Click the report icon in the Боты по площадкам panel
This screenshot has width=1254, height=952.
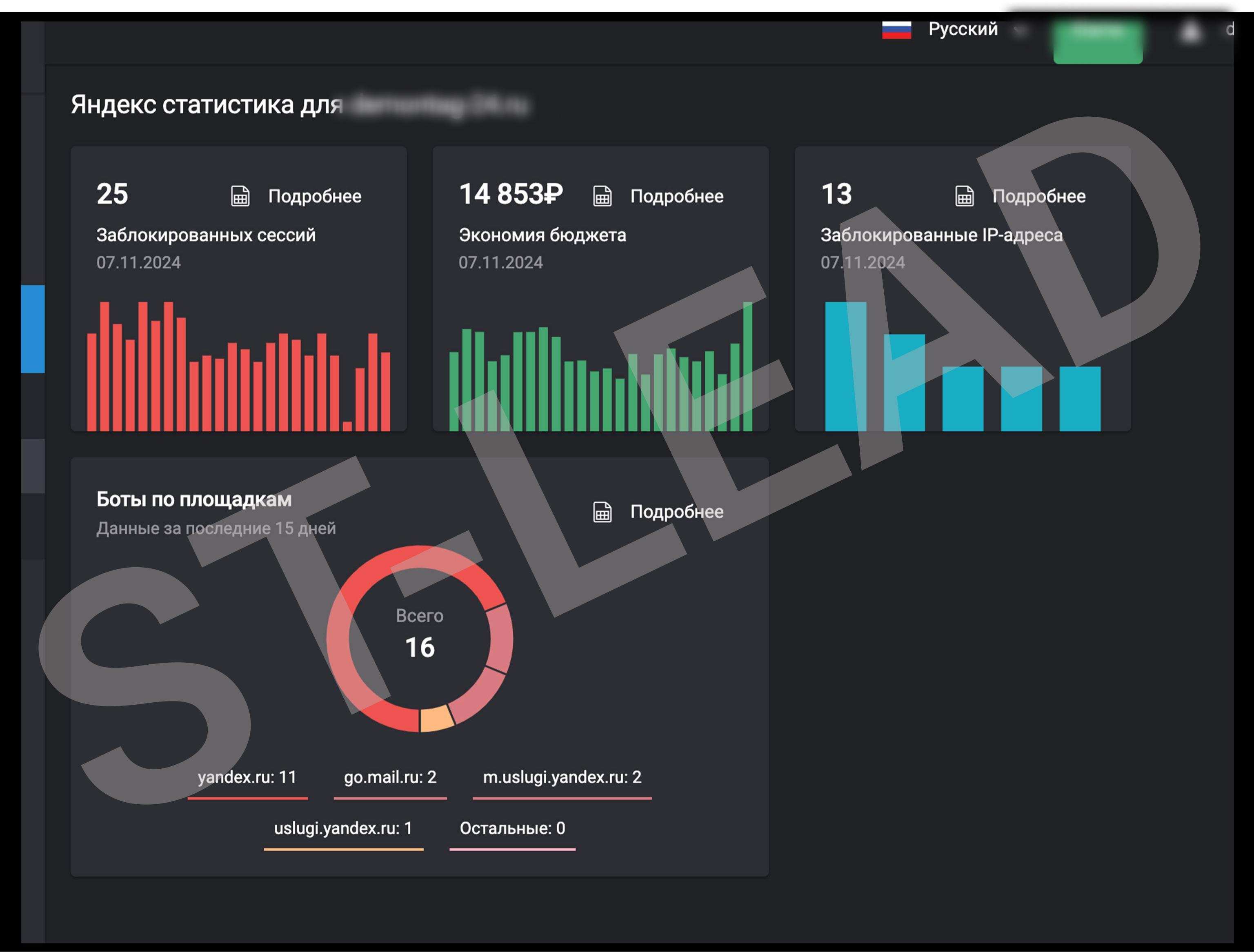tap(602, 512)
